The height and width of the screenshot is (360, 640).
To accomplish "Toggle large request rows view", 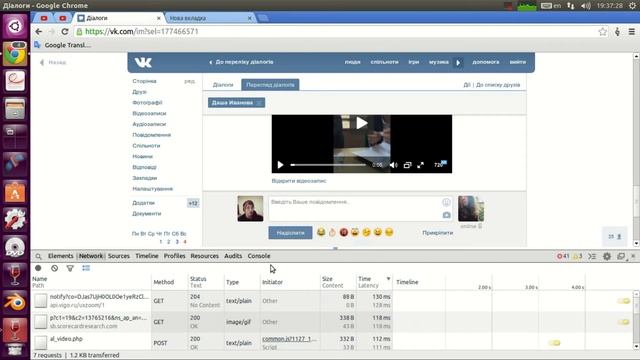I will 86,268.
